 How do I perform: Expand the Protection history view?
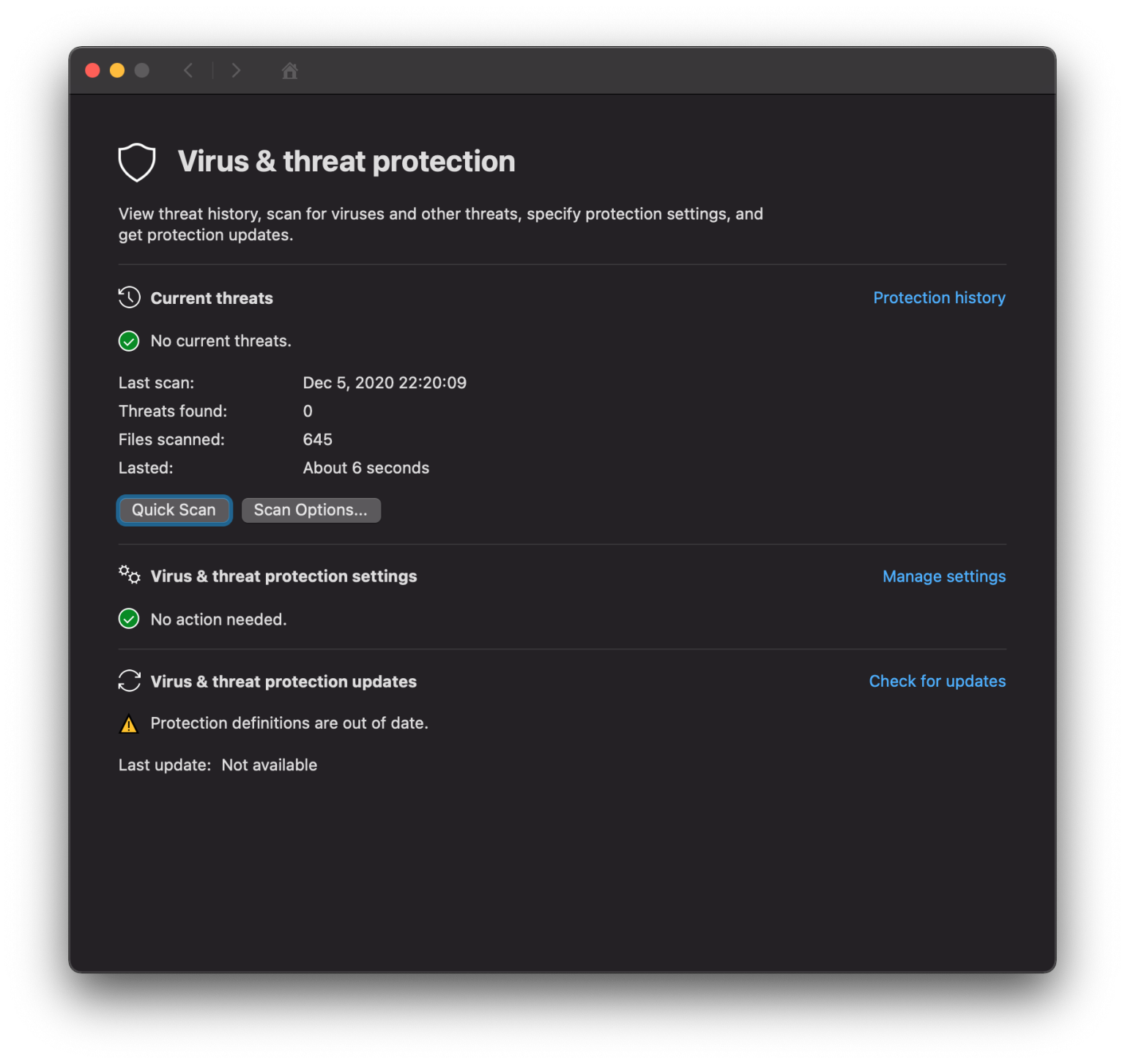tap(939, 297)
